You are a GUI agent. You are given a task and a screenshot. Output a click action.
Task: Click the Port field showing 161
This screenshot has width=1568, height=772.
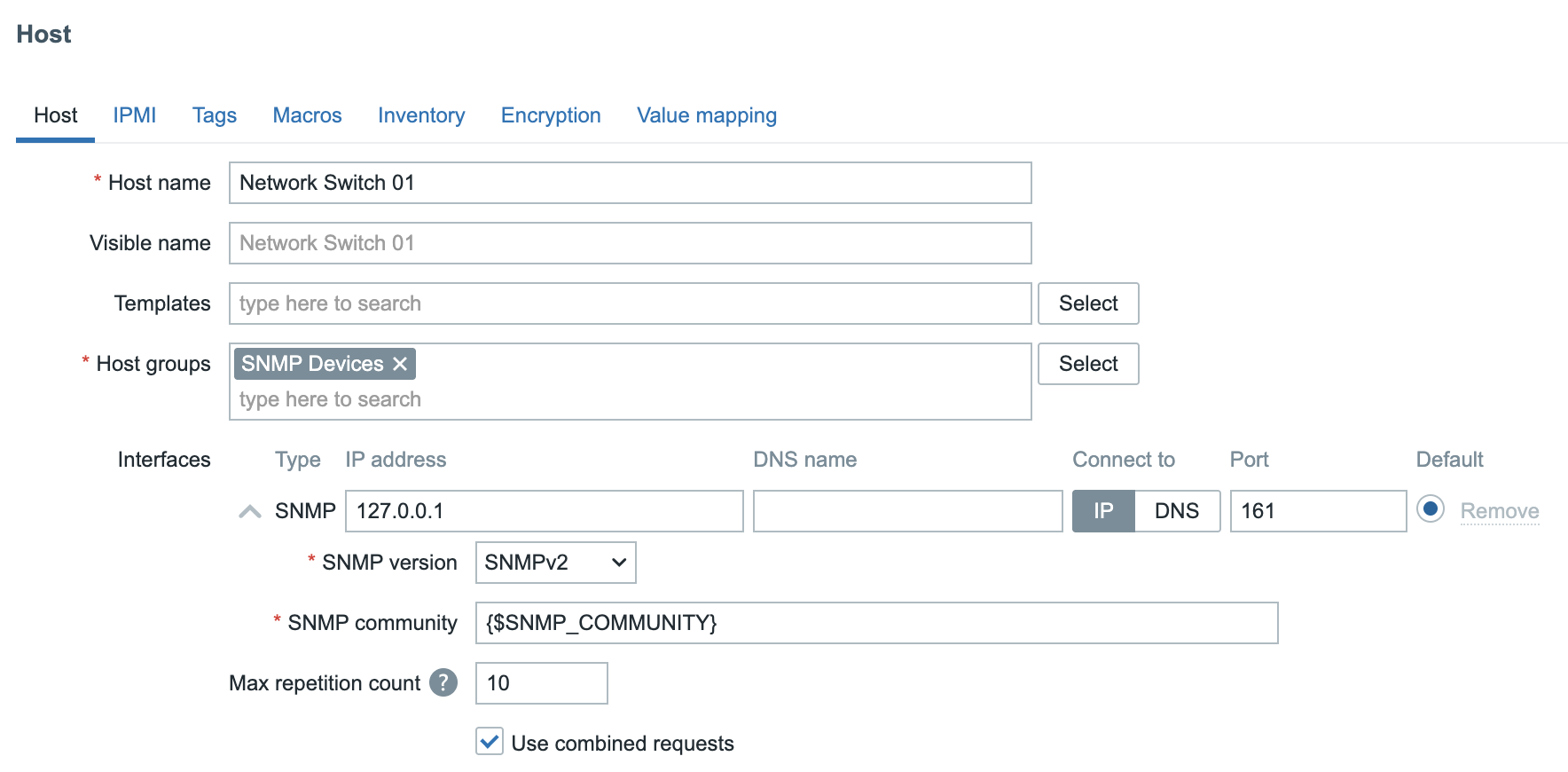point(1317,511)
